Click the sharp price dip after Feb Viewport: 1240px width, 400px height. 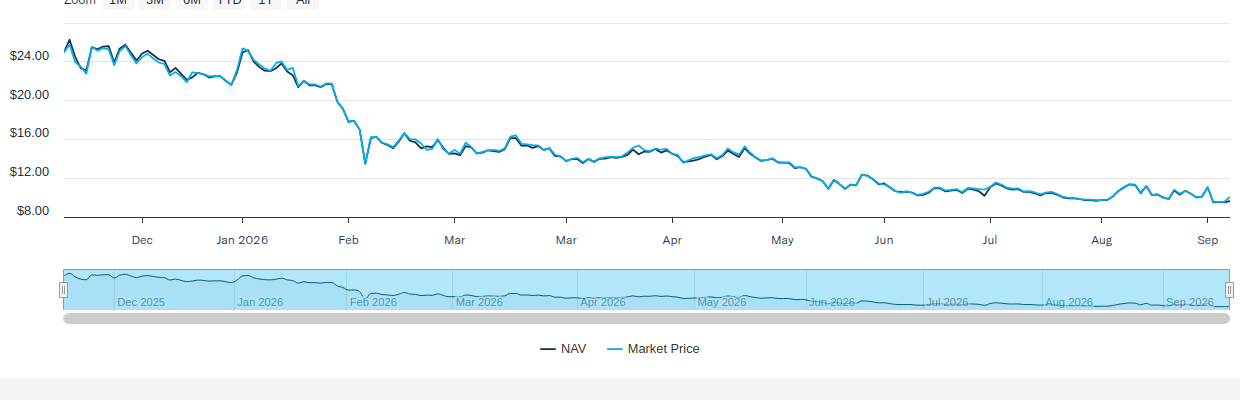coord(365,163)
